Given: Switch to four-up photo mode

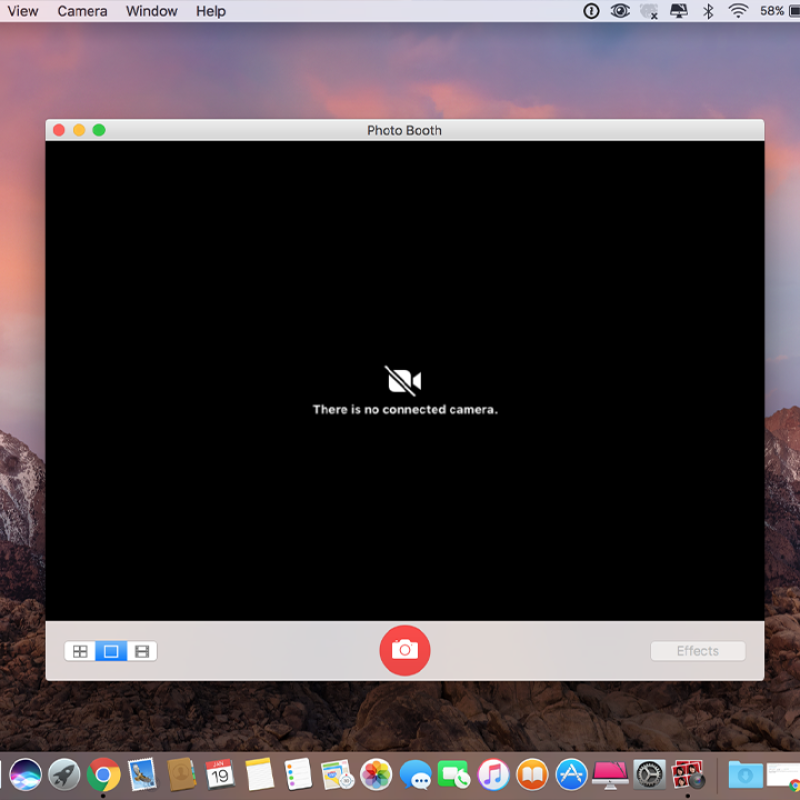Looking at the screenshot, I should (80, 651).
